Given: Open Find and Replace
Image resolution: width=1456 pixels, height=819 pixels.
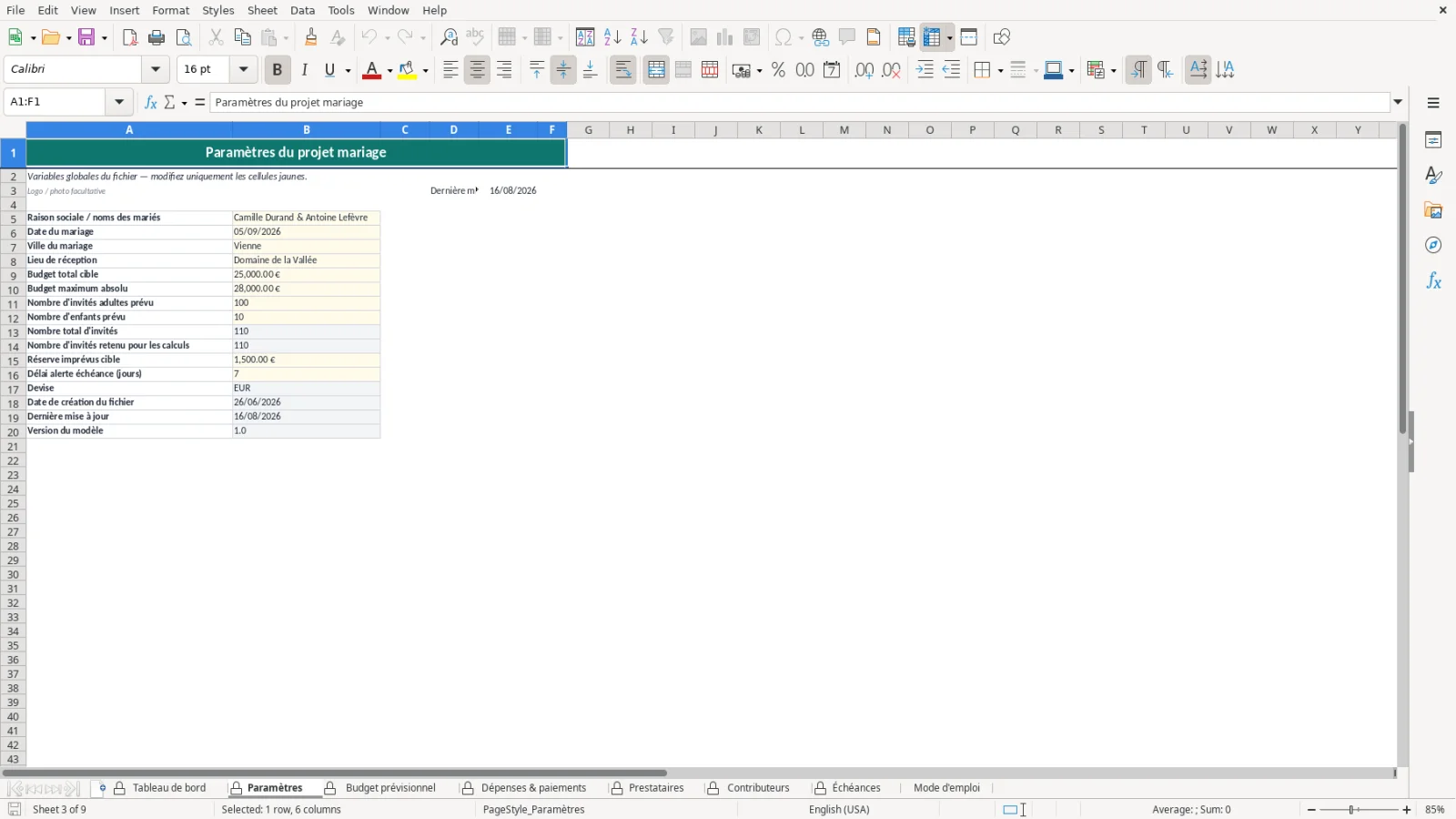Looking at the screenshot, I should [449, 37].
